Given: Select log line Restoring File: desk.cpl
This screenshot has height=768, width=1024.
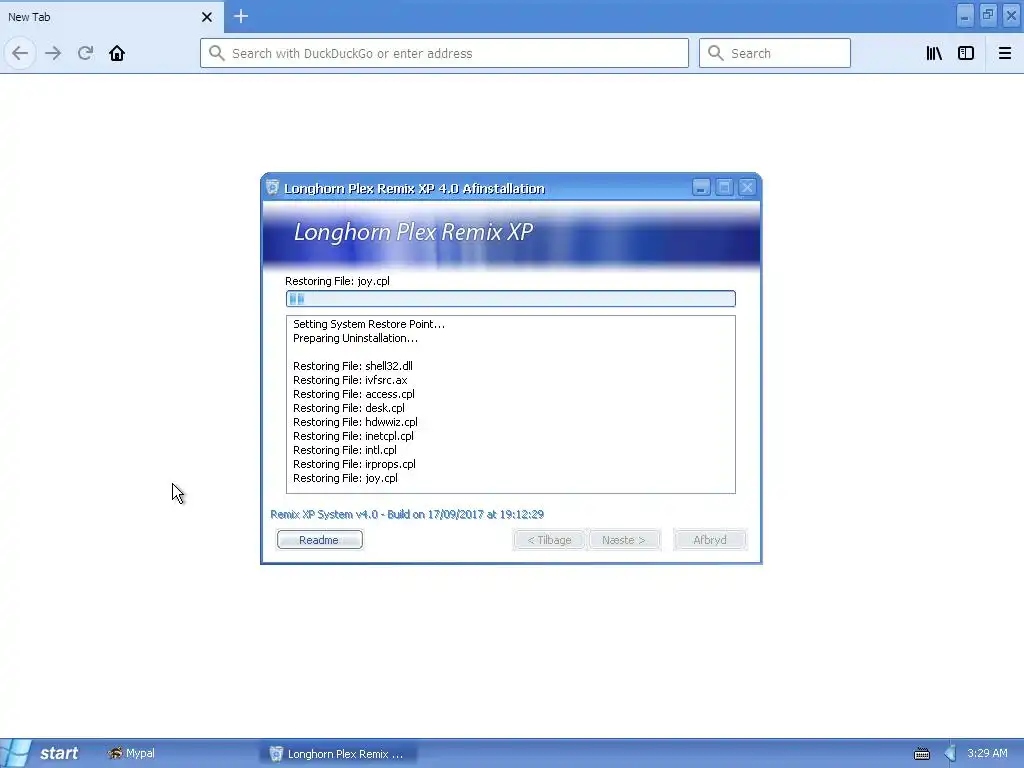Looking at the screenshot, I should [349, 408].
